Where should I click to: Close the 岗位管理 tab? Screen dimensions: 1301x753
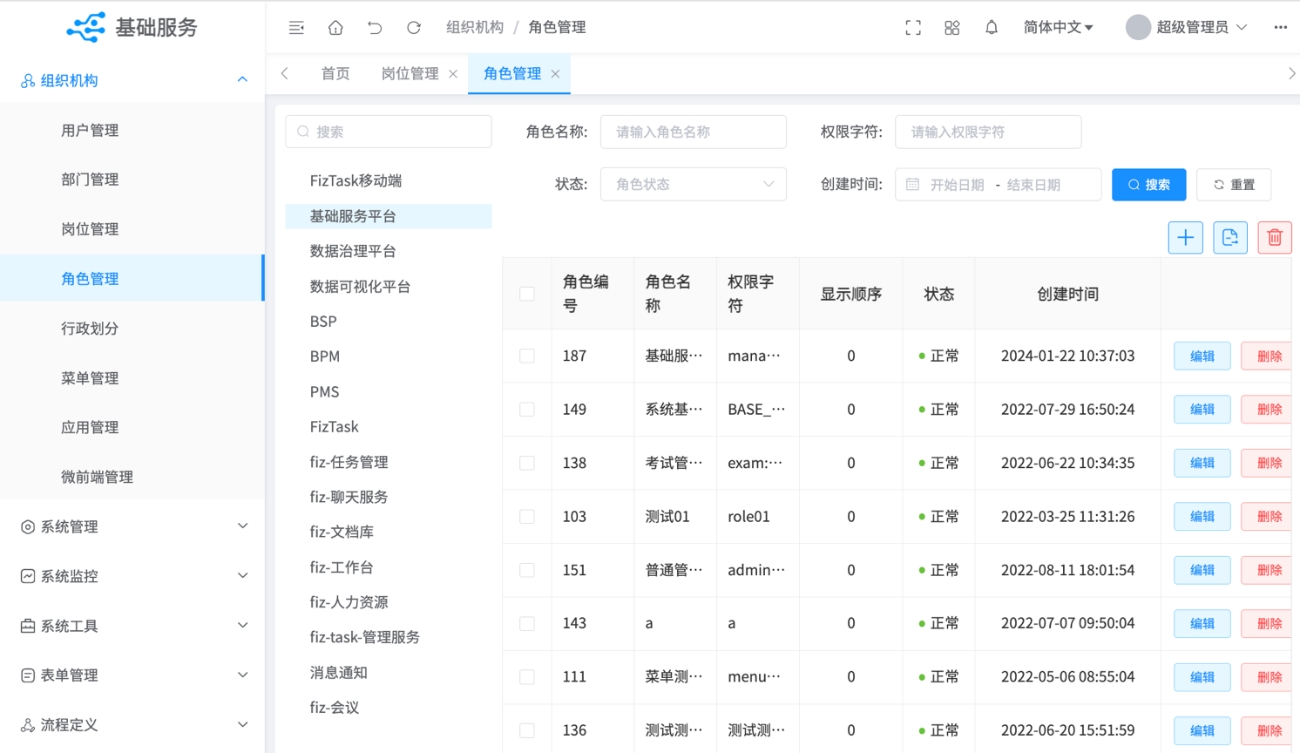(x=453, y=74)
